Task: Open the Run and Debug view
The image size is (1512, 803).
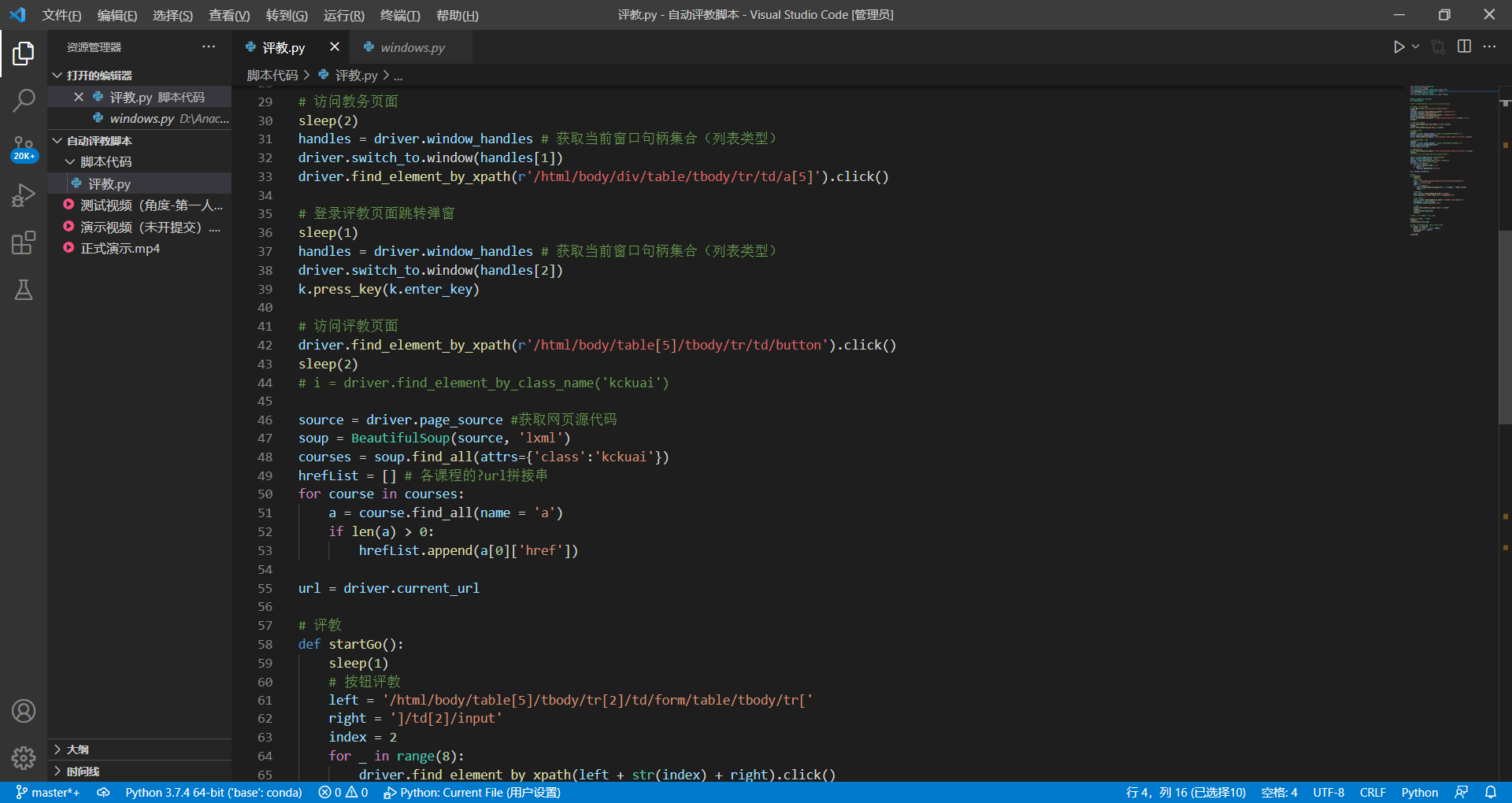Action: (x=24, y=194)
